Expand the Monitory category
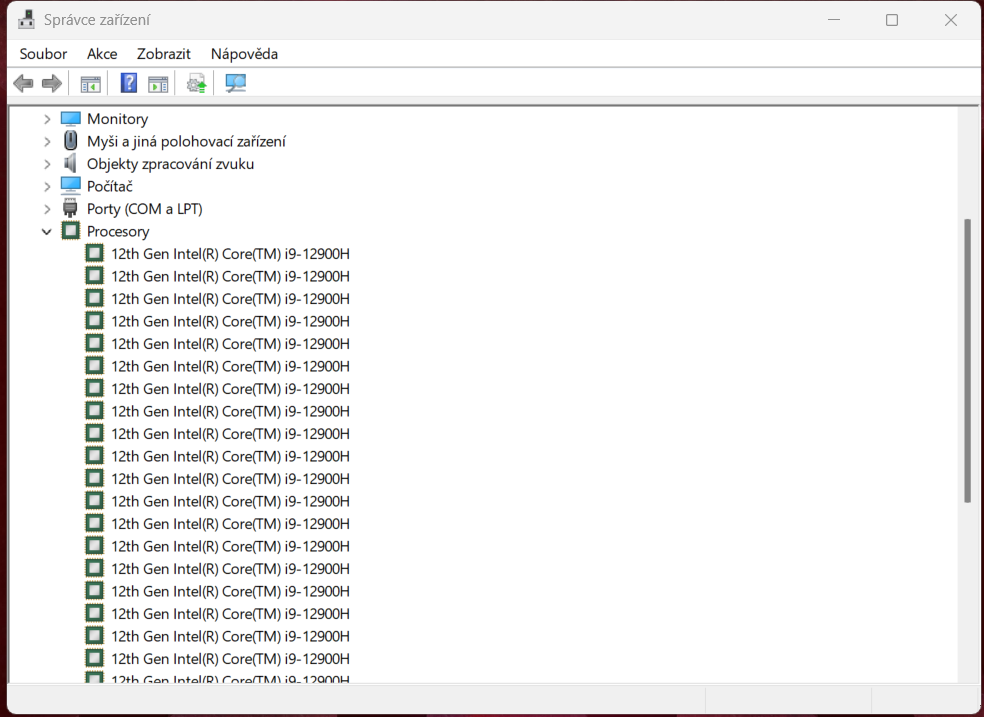This screenshot has height=717, width=984. point(47,119)
